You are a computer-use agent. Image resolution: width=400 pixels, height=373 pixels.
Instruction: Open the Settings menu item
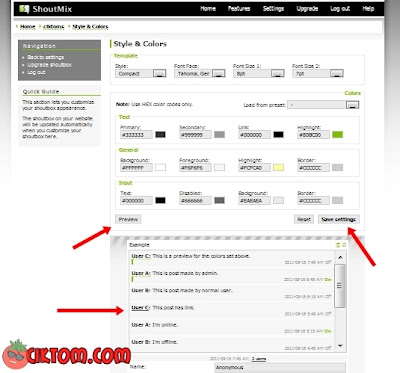273,9
